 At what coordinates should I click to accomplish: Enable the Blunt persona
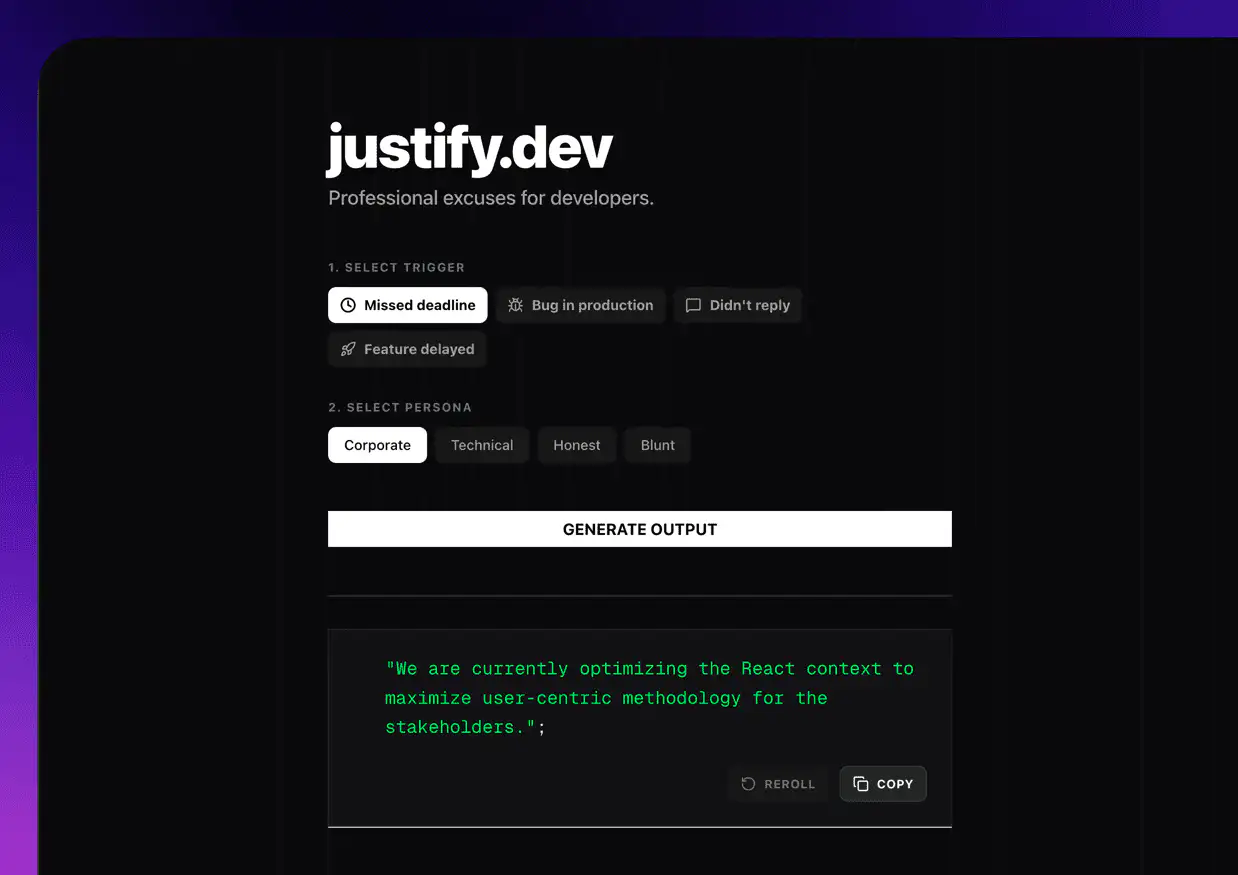(x=657, y=445)
